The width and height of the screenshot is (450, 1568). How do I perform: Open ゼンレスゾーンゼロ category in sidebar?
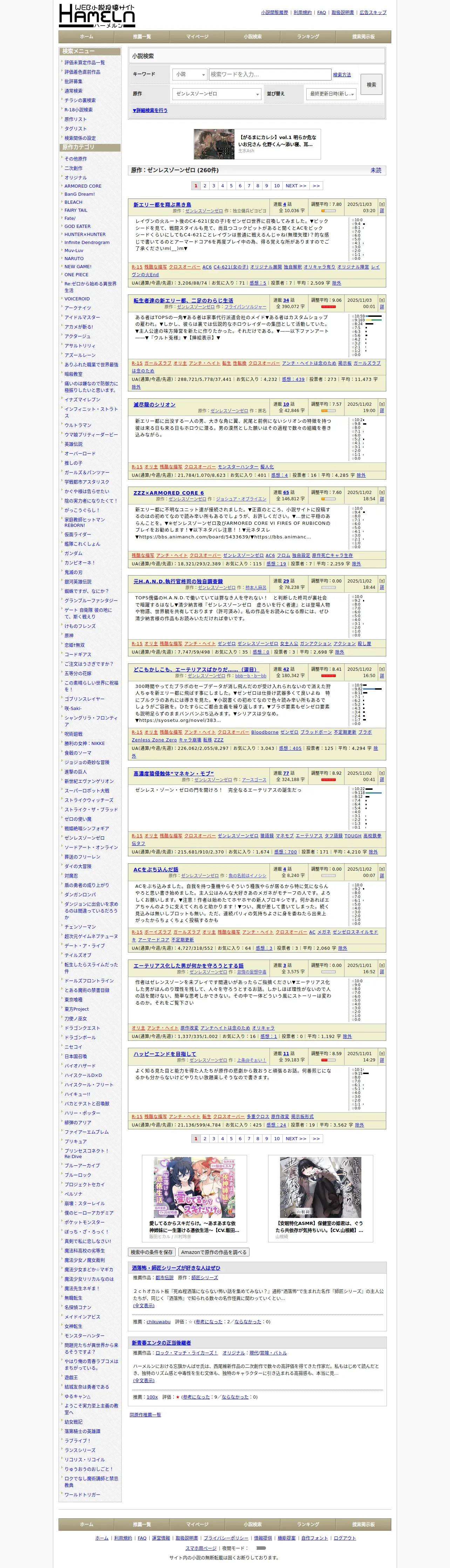(x=84, y=838)
